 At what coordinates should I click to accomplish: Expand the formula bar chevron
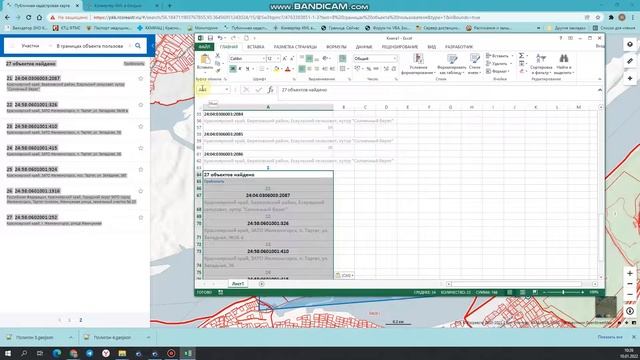(x=600, y=90)
